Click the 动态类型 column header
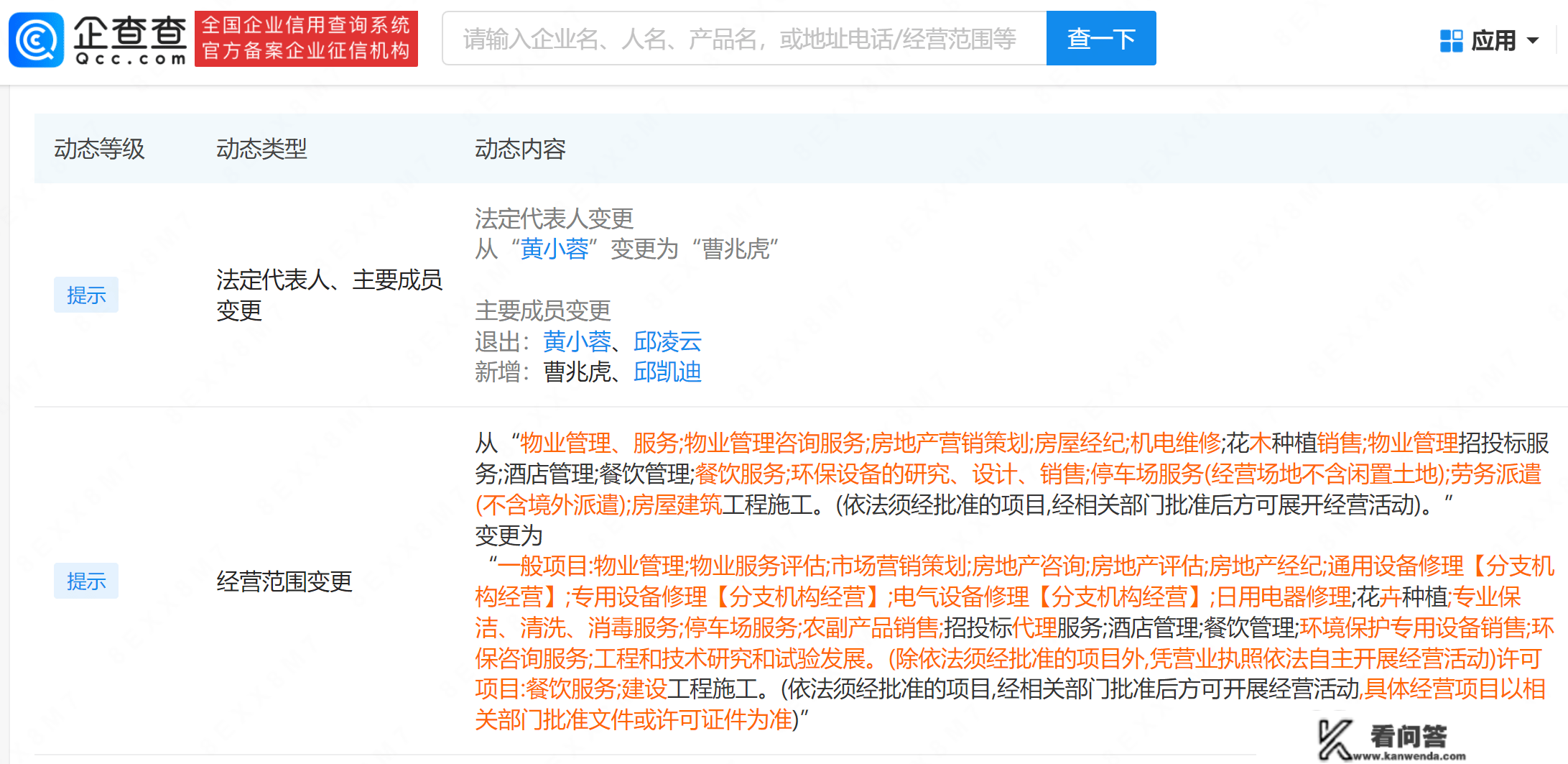 [x=261, y=149]
